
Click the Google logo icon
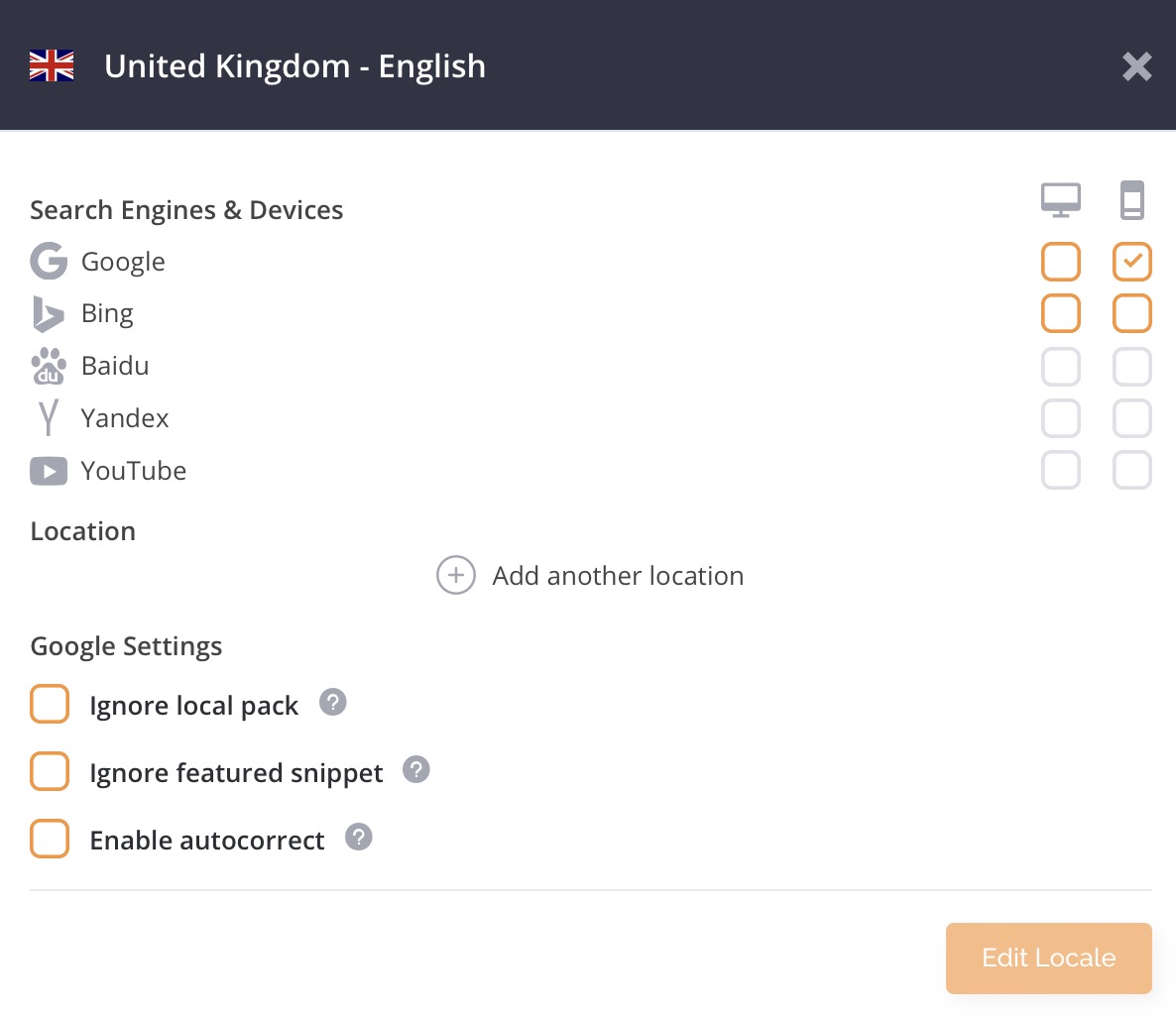(x=49, y=261)
